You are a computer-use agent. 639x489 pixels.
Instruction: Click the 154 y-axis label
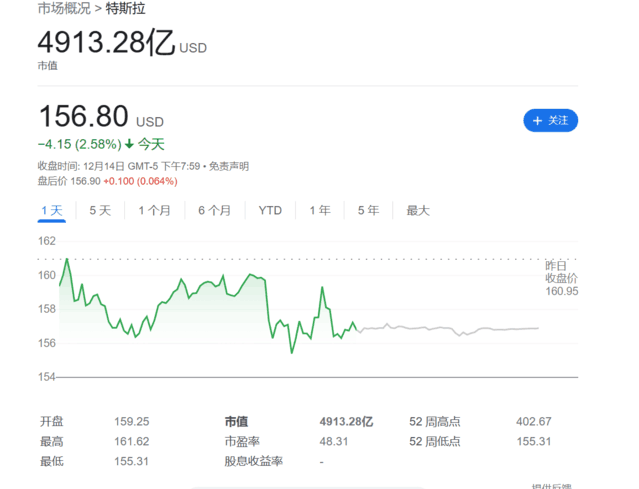[x=46, y=377]
